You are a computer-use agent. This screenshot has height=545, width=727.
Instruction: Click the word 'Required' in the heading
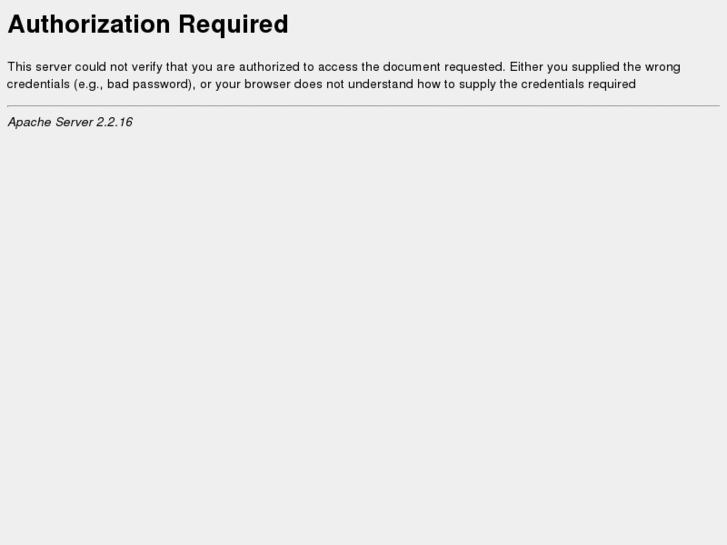(x=233, y=26)
